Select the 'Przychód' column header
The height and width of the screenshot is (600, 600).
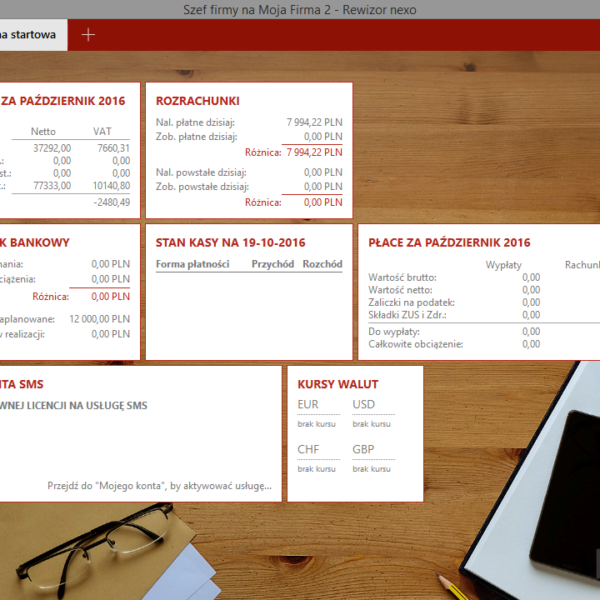click(x=273, y=264)
